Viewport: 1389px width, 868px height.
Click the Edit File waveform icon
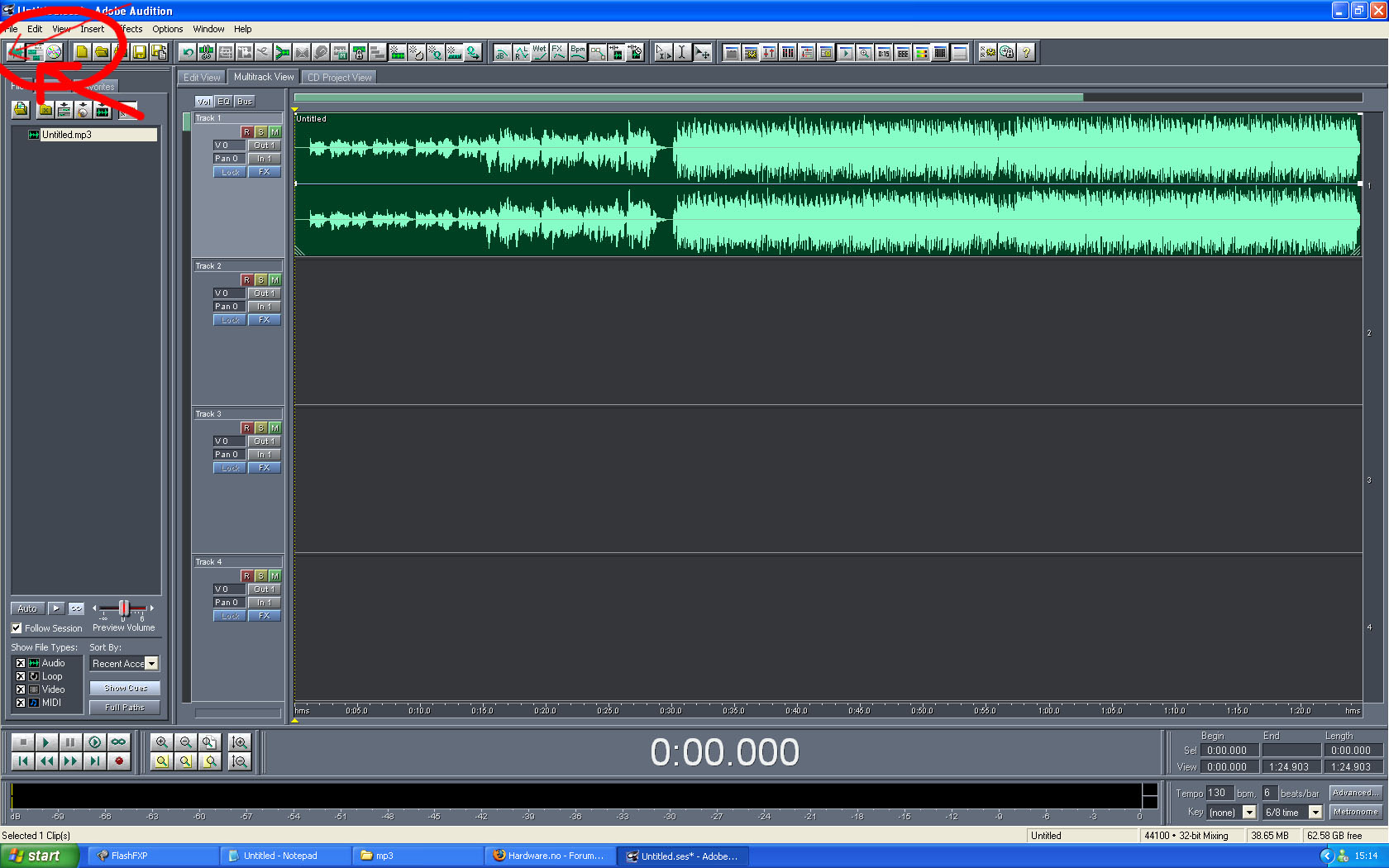click(x=102, y=110)
